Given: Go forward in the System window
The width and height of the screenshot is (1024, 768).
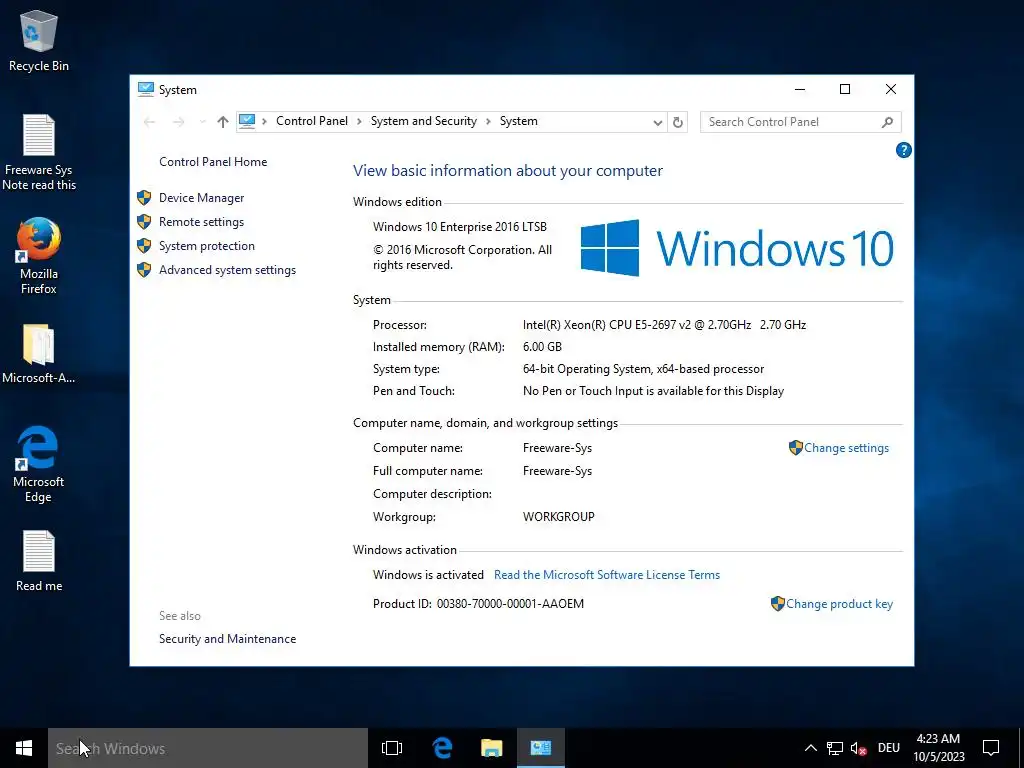Looking at the screenshot, I should [178, 121].
